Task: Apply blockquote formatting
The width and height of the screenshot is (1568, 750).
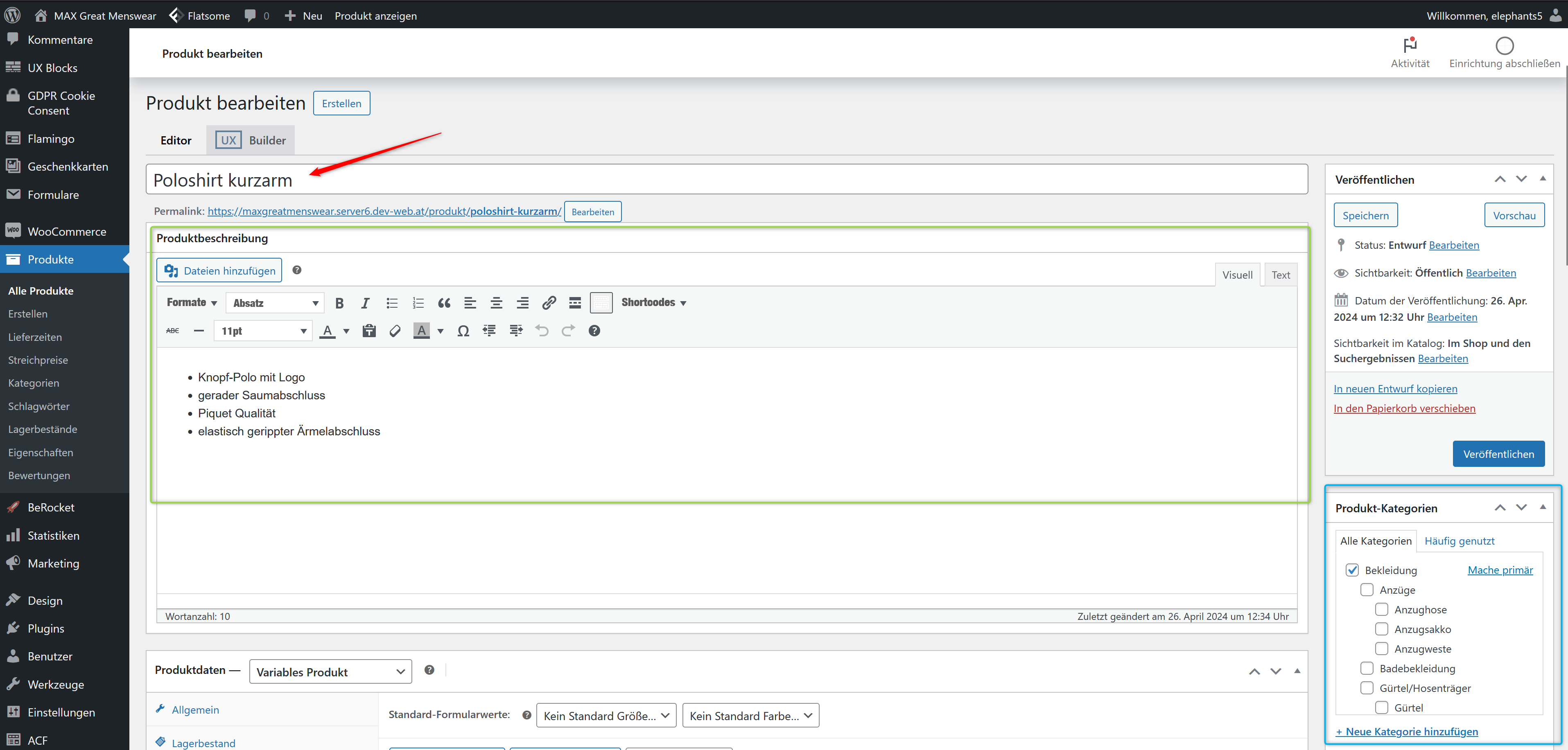Action: [x=444, y=303]
